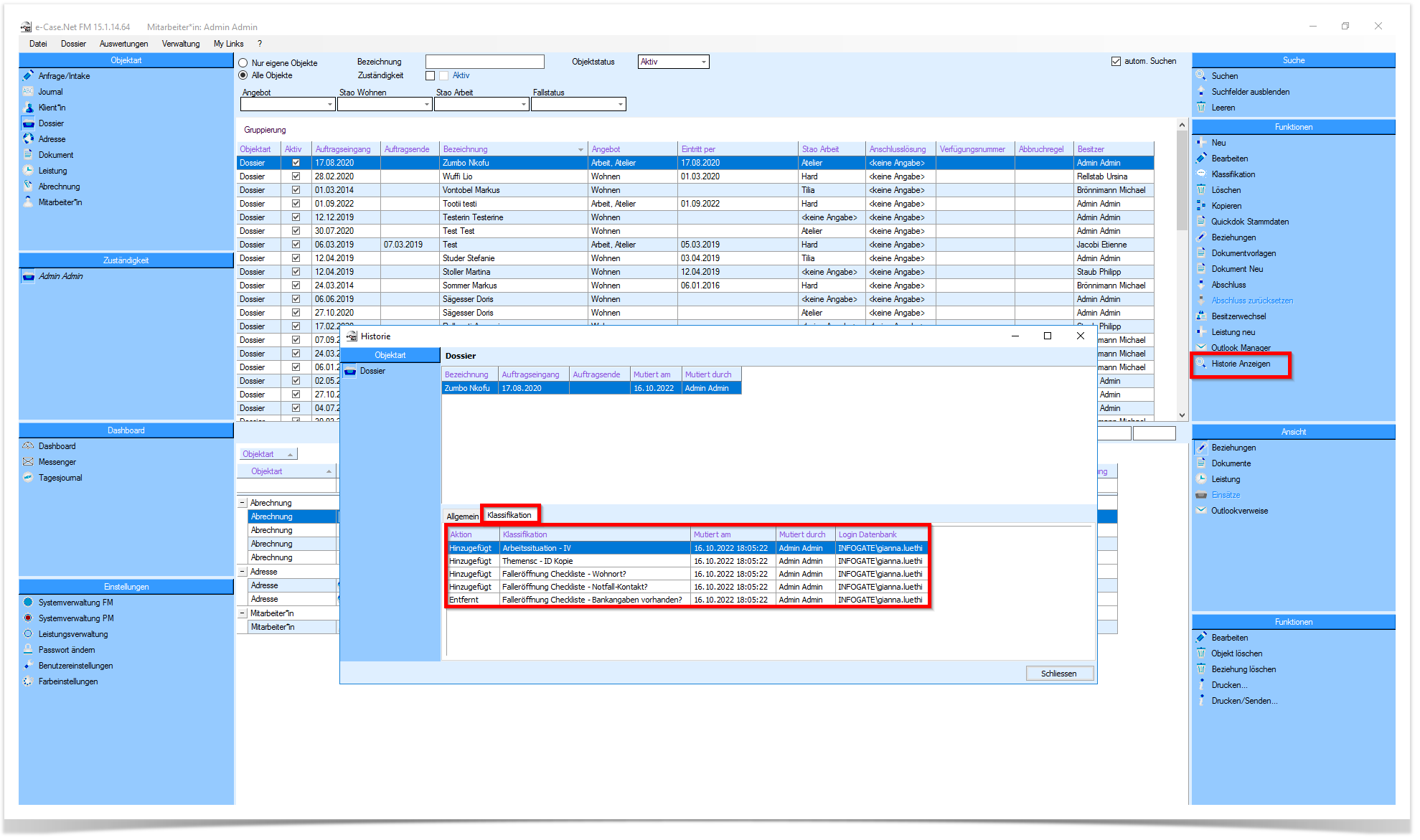Click the Passwort ändern icon
Screen dimensions: 1420x840
tap(28, 649)
